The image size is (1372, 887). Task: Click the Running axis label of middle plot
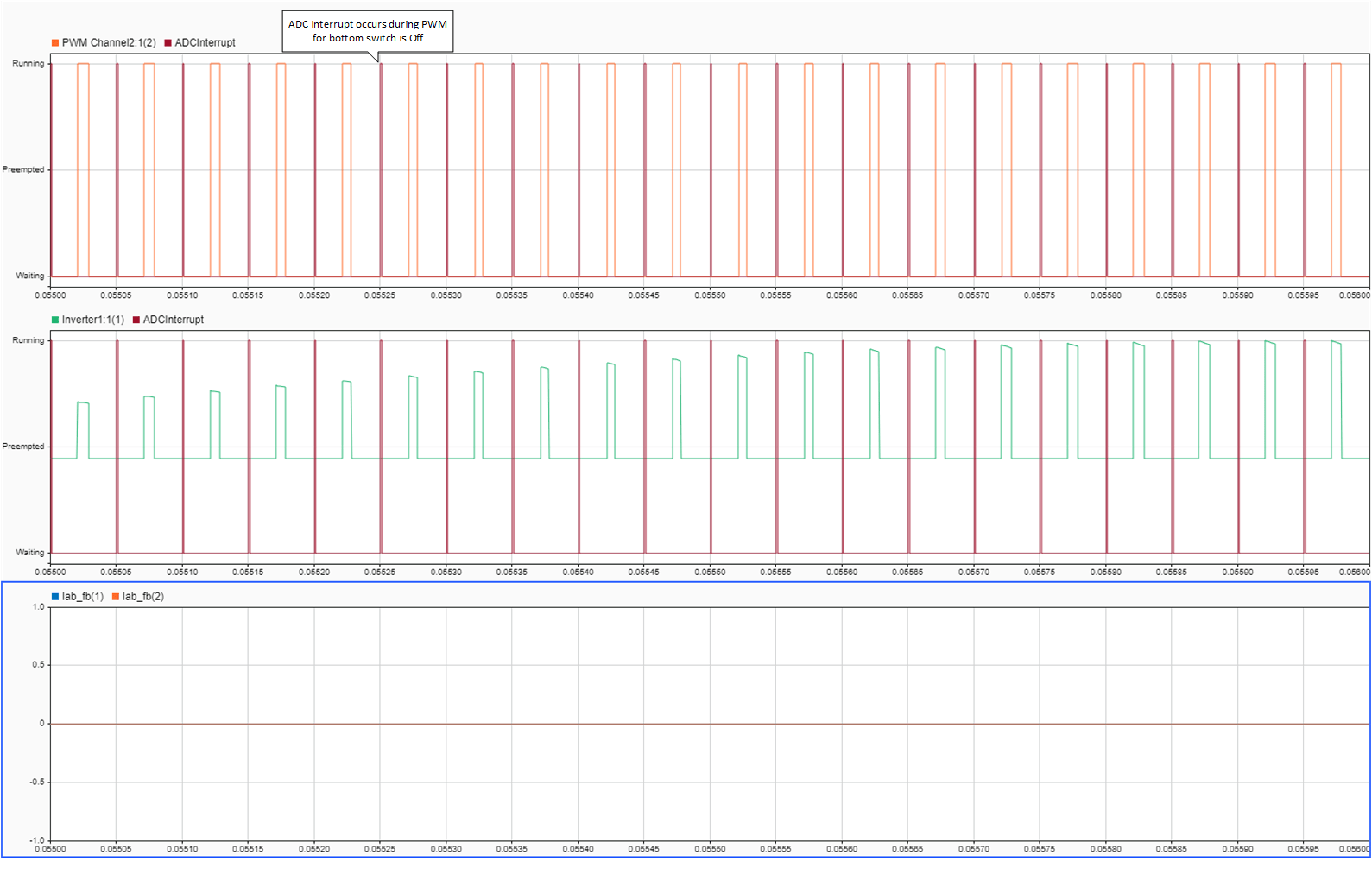pos(28,340)
